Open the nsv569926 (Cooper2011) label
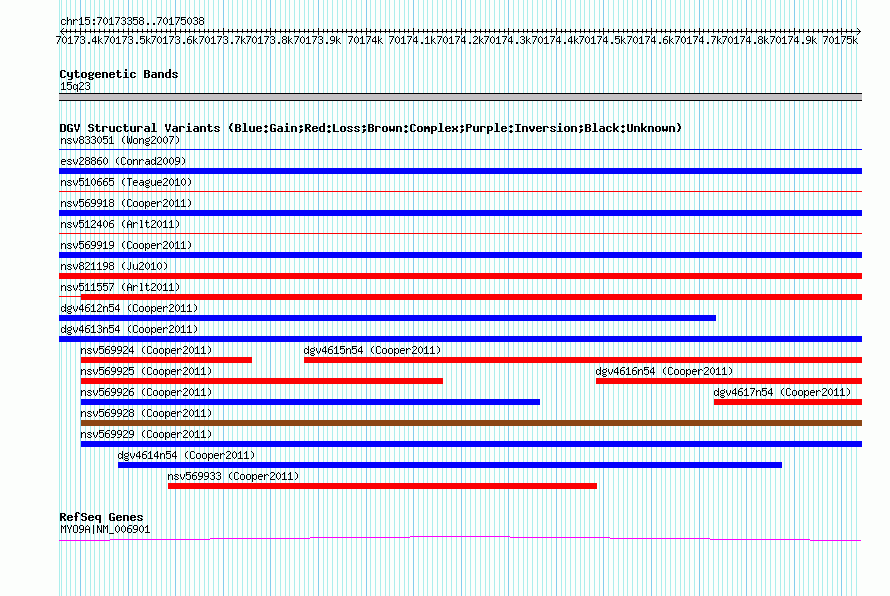Screen dimensions: 890x596 pyautogui.click(x=146, y=392)
